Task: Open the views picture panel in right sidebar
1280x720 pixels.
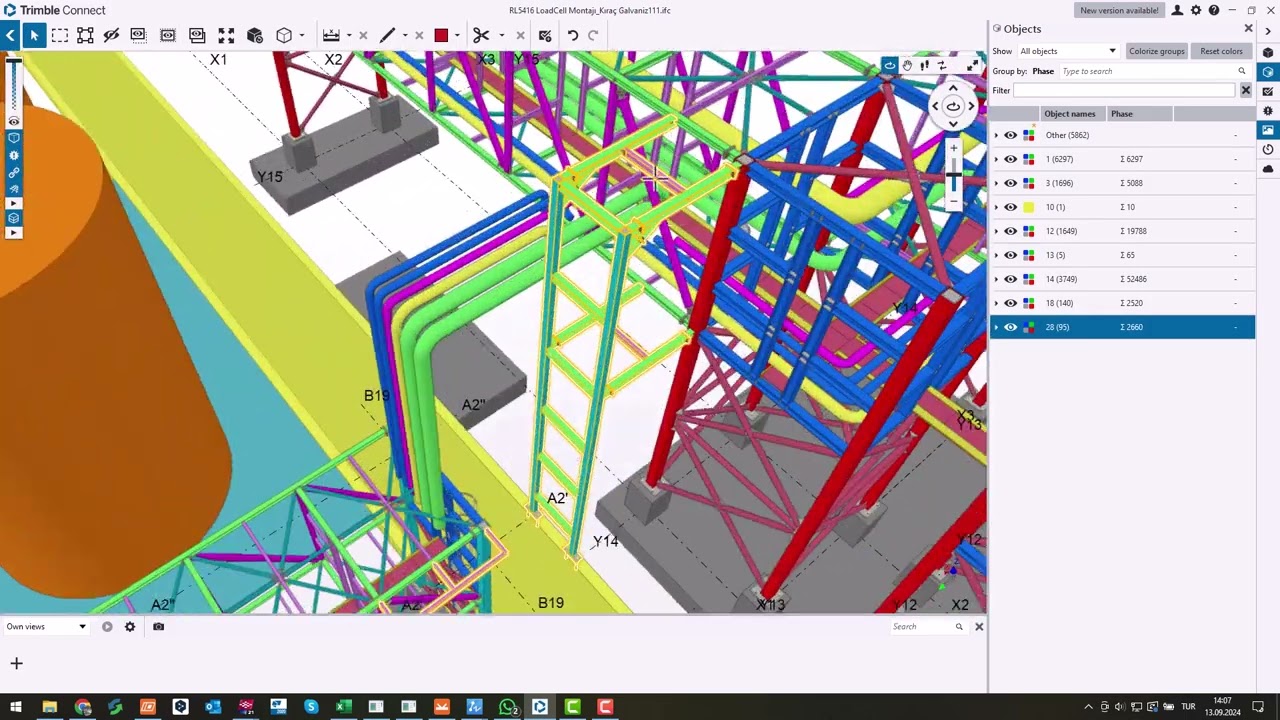Action: 1268,130
